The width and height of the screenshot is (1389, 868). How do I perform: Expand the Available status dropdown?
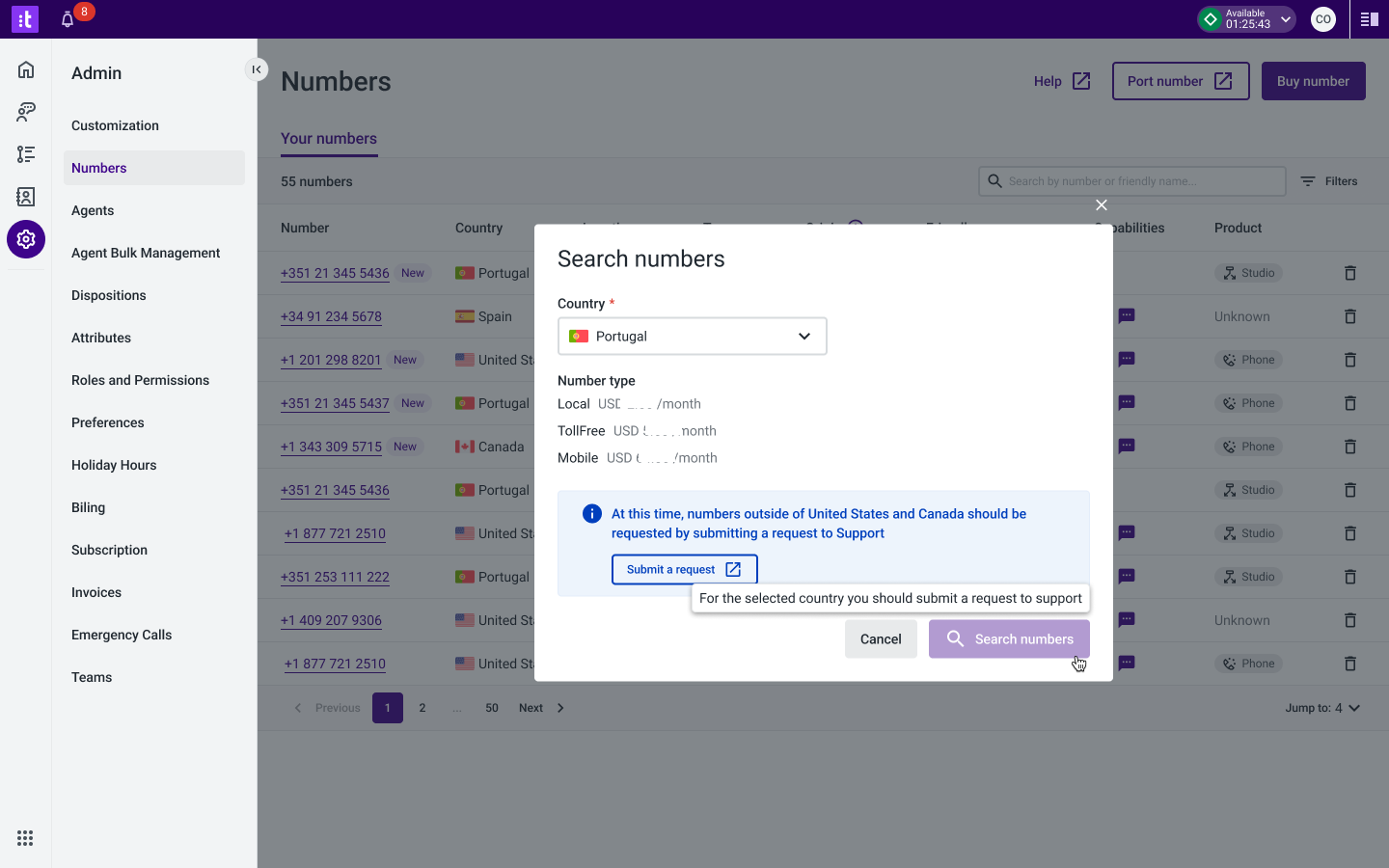[1246, 18]
